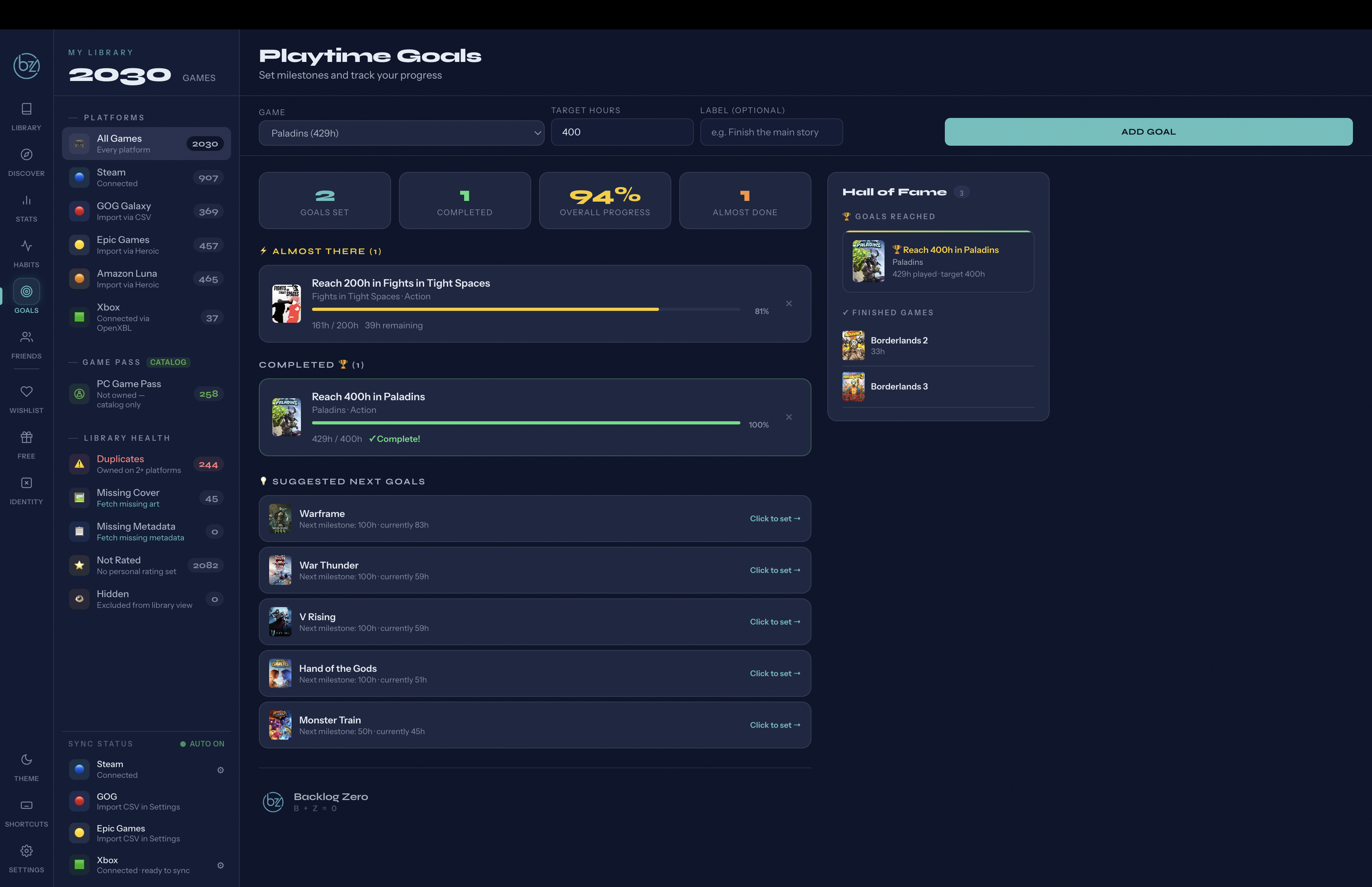The image size is (1372, 887).
Task: Open the Discover compass icon
Action: pyautogui.click(x=27, y=154)
